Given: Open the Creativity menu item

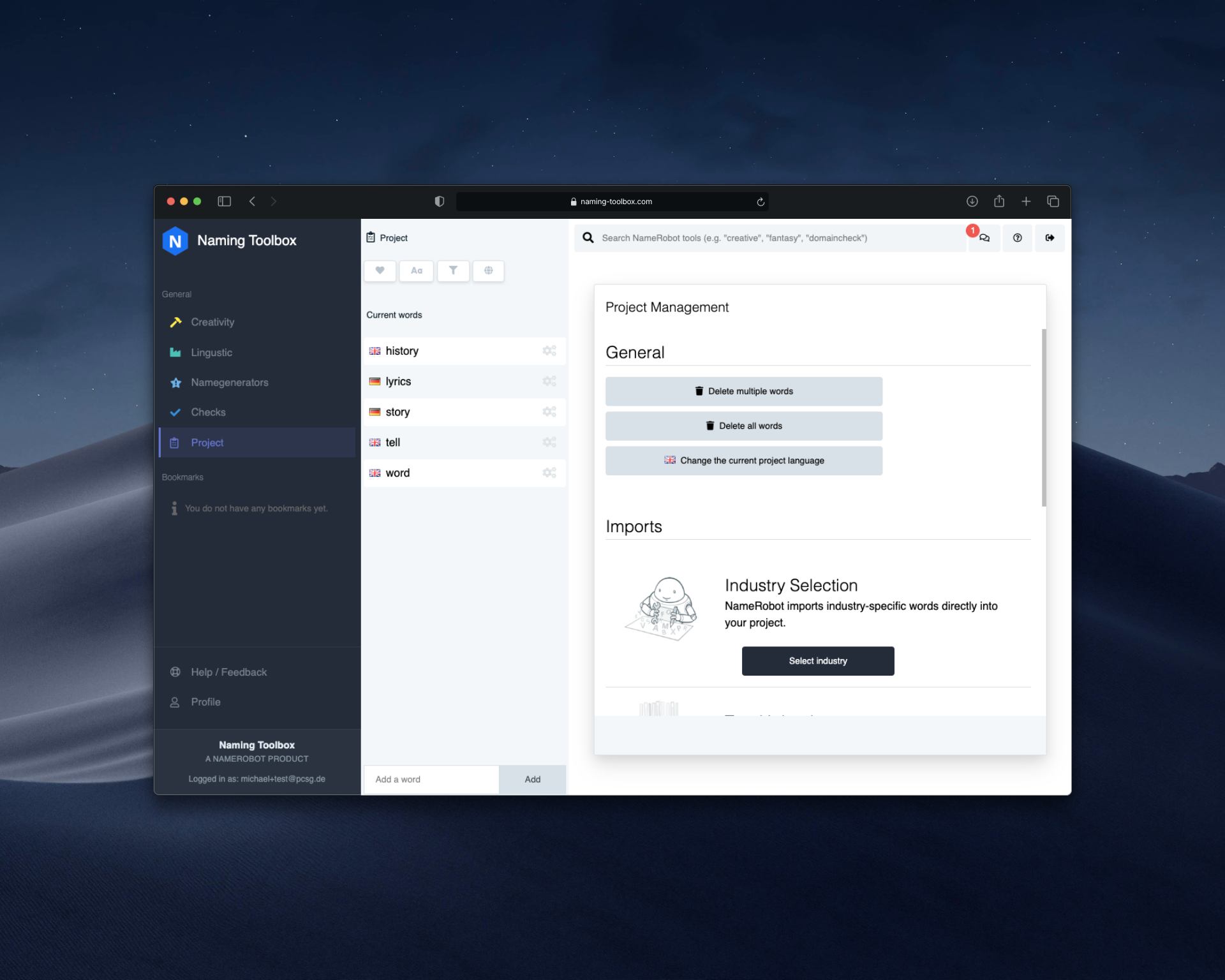Looking at the screenshot, I should click(212, 322).
